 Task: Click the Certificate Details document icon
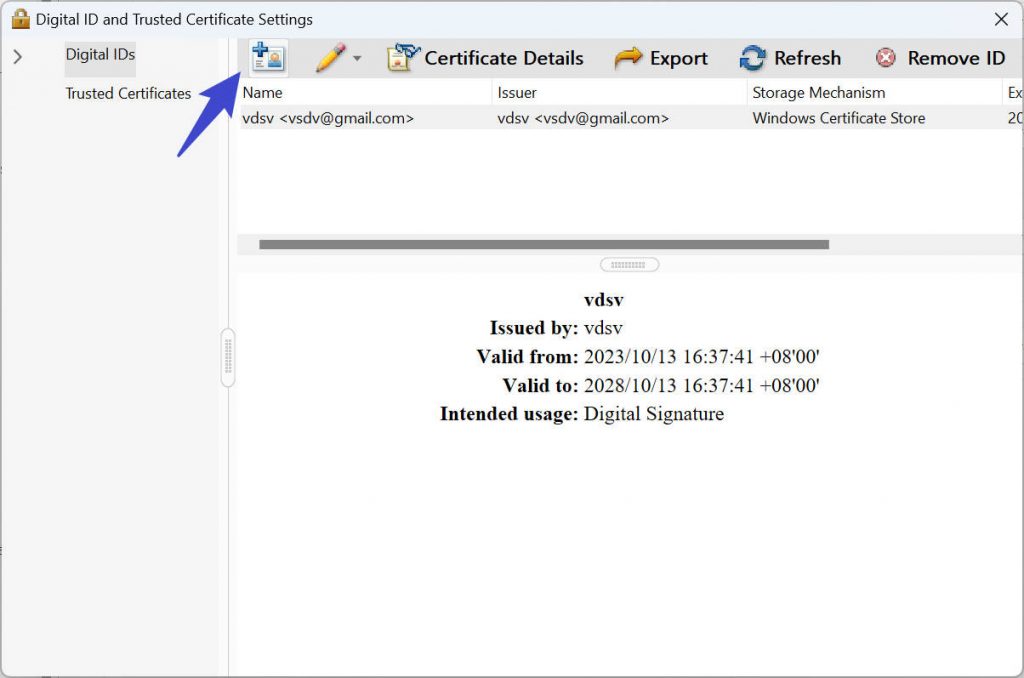(x=403, y=57)
